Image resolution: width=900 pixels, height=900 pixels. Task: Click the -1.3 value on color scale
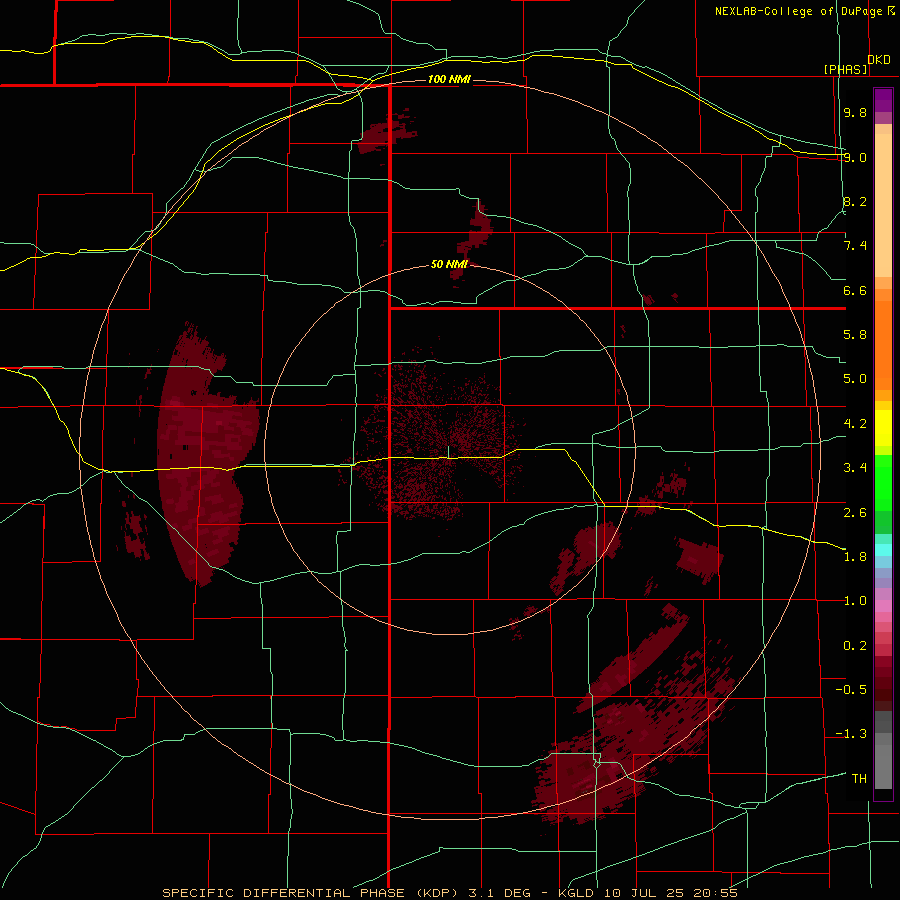click(851, 734)
